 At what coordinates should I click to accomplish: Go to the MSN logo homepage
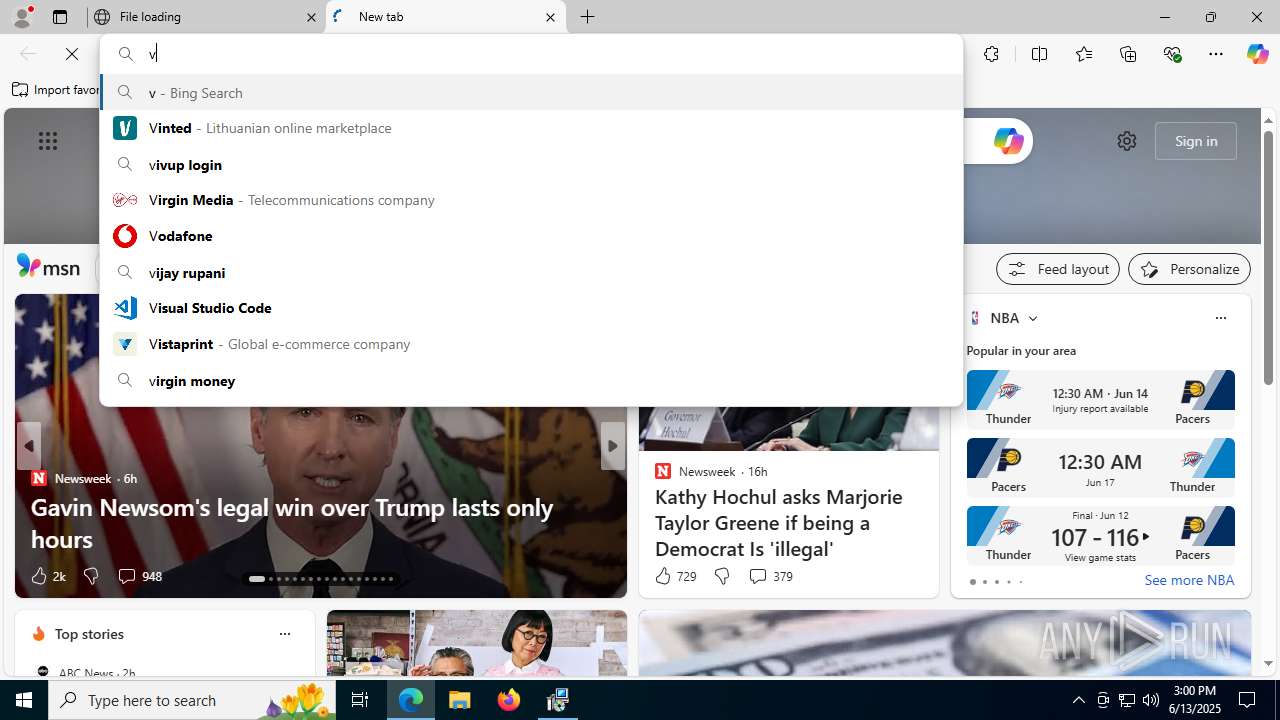coord(49,267)
